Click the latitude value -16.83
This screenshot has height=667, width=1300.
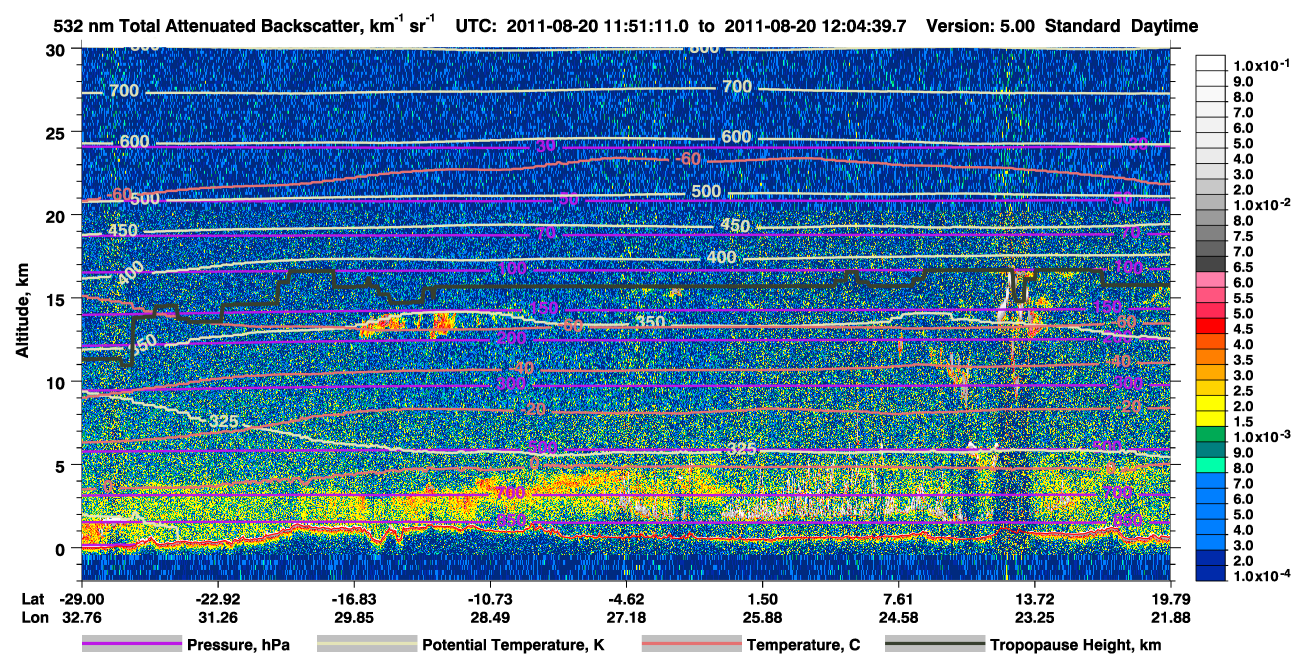(354, 598)
